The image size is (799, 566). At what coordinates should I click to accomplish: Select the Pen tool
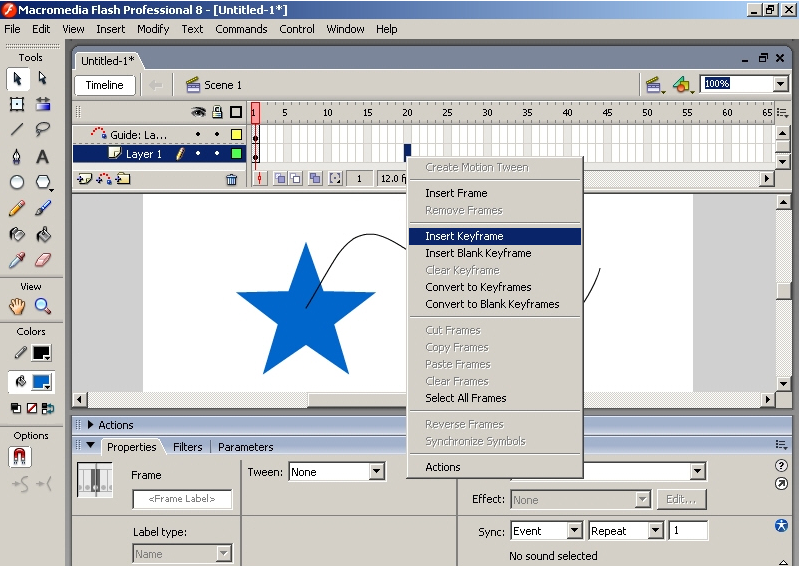(17, 156)
